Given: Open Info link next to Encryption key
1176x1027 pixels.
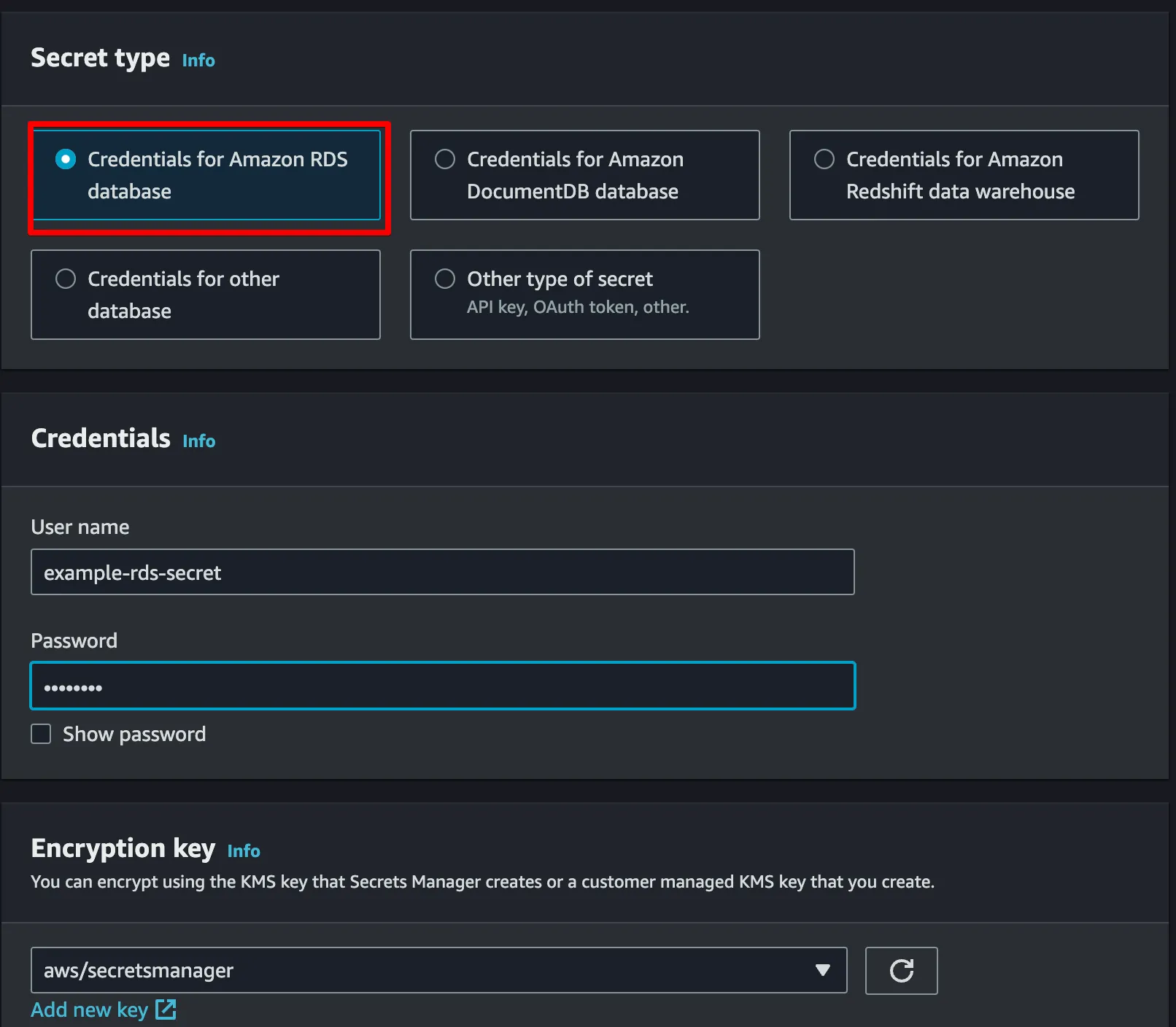Looking at the screenshot, I should click(x=244, y=851).
